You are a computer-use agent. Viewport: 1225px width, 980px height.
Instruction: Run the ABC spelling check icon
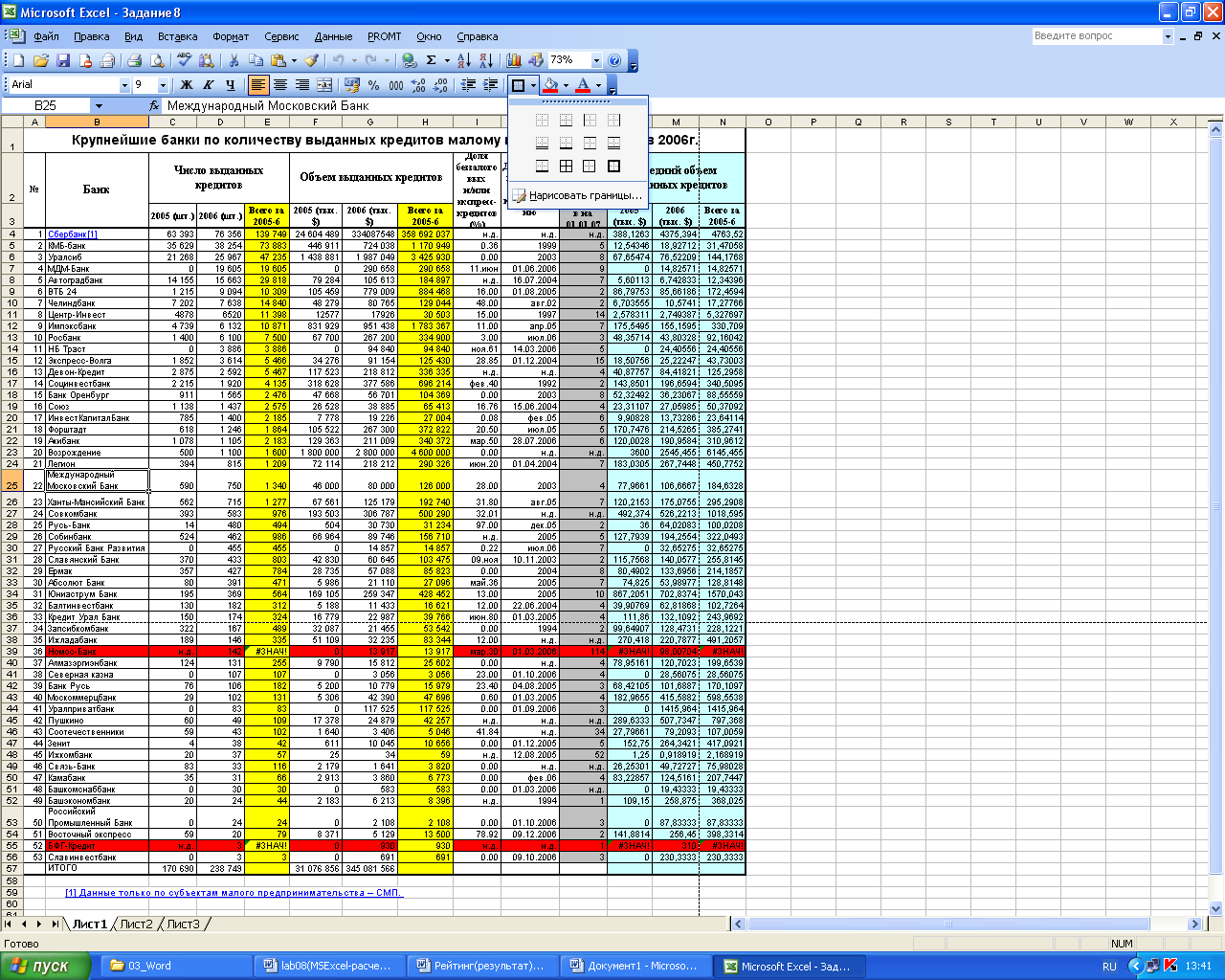tap(185, 60)
